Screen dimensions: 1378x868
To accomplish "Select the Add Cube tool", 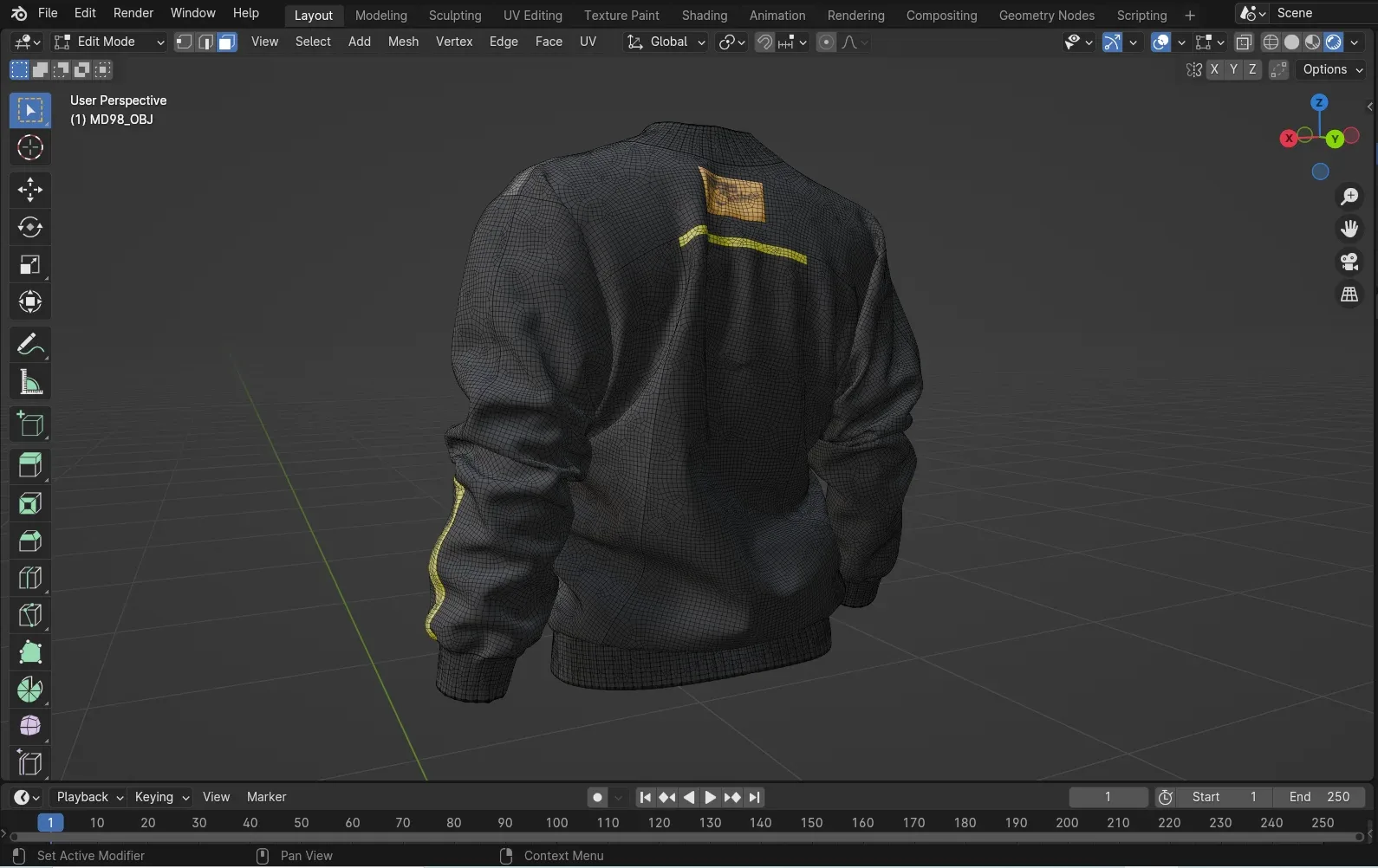I will point(30,424).
